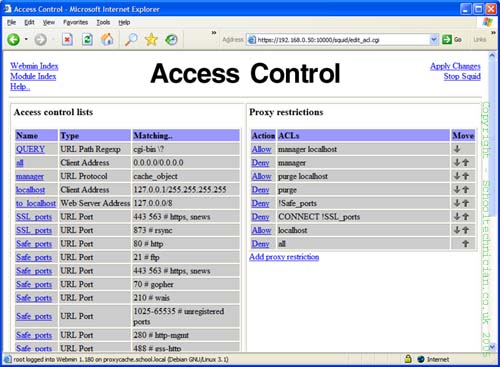The height and width of the screenshot is (367, 500).
Task: Open the File menu
Action: (x=11, y=22)
